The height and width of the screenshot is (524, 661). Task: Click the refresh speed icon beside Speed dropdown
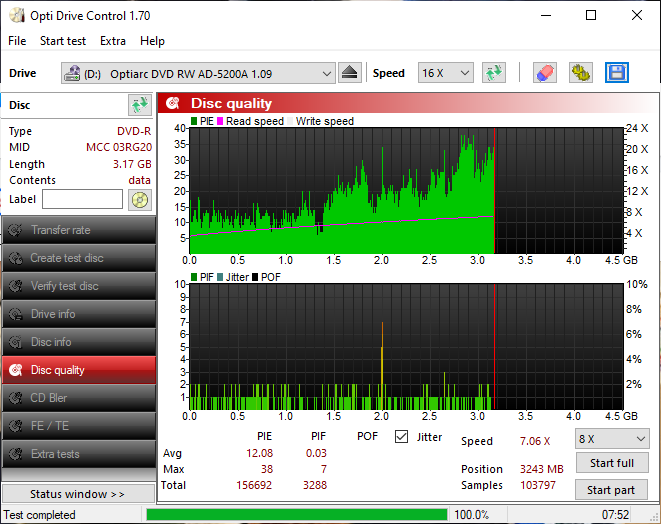coord(494,73)
